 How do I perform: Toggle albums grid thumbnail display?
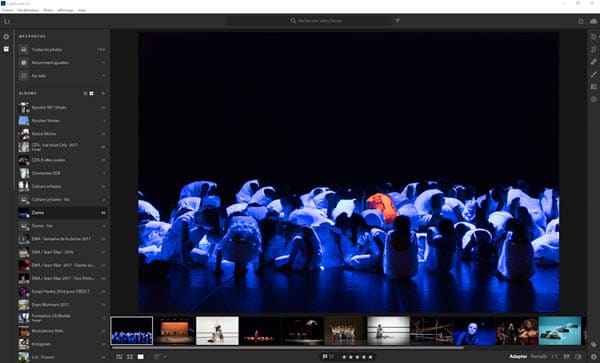pos(91,93)
